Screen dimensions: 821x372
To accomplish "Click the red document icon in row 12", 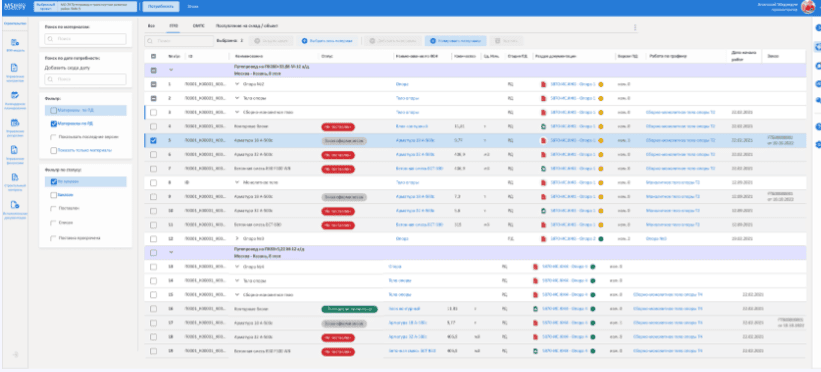I will (x=543, y=239).
